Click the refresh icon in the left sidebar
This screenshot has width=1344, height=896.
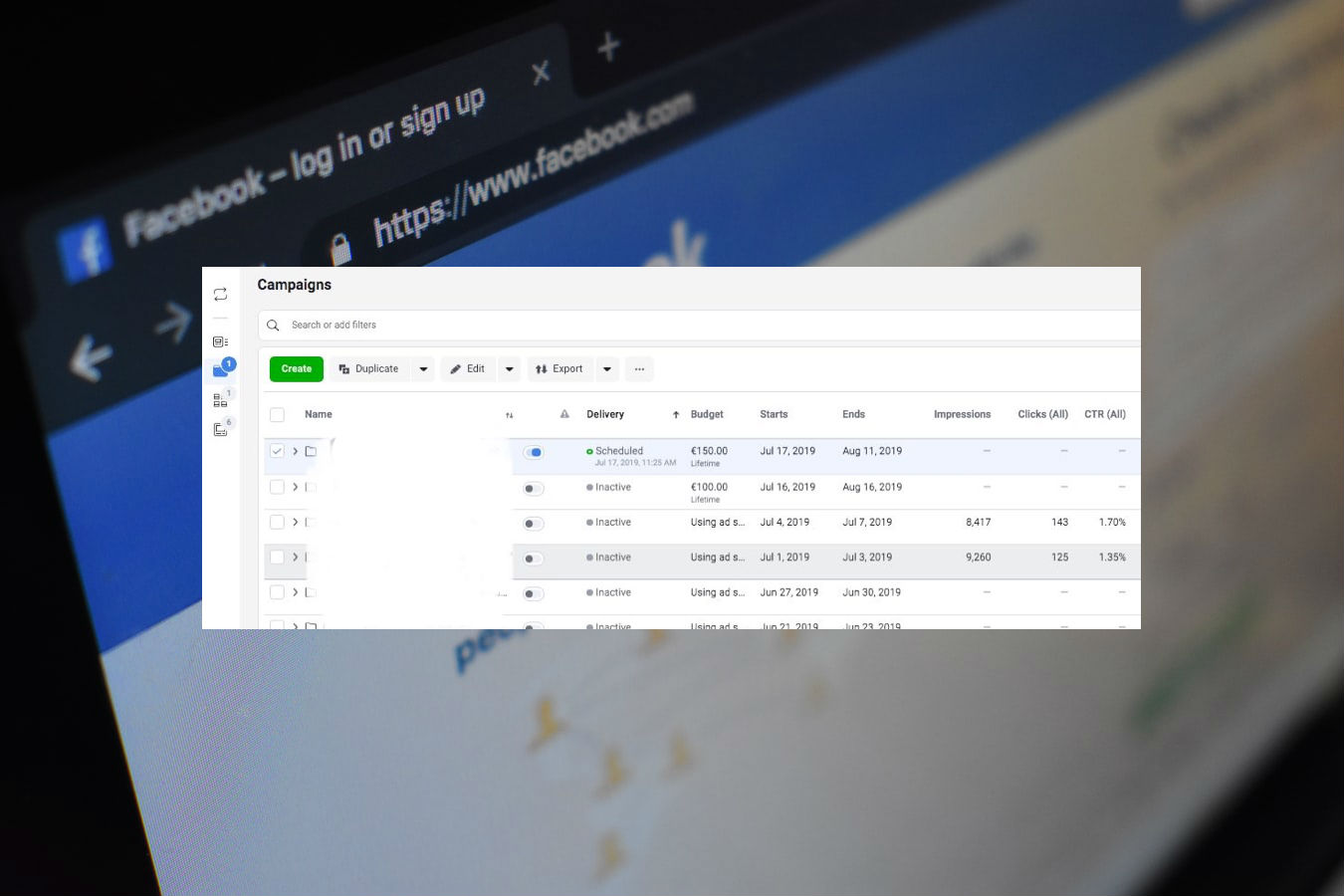220,294
